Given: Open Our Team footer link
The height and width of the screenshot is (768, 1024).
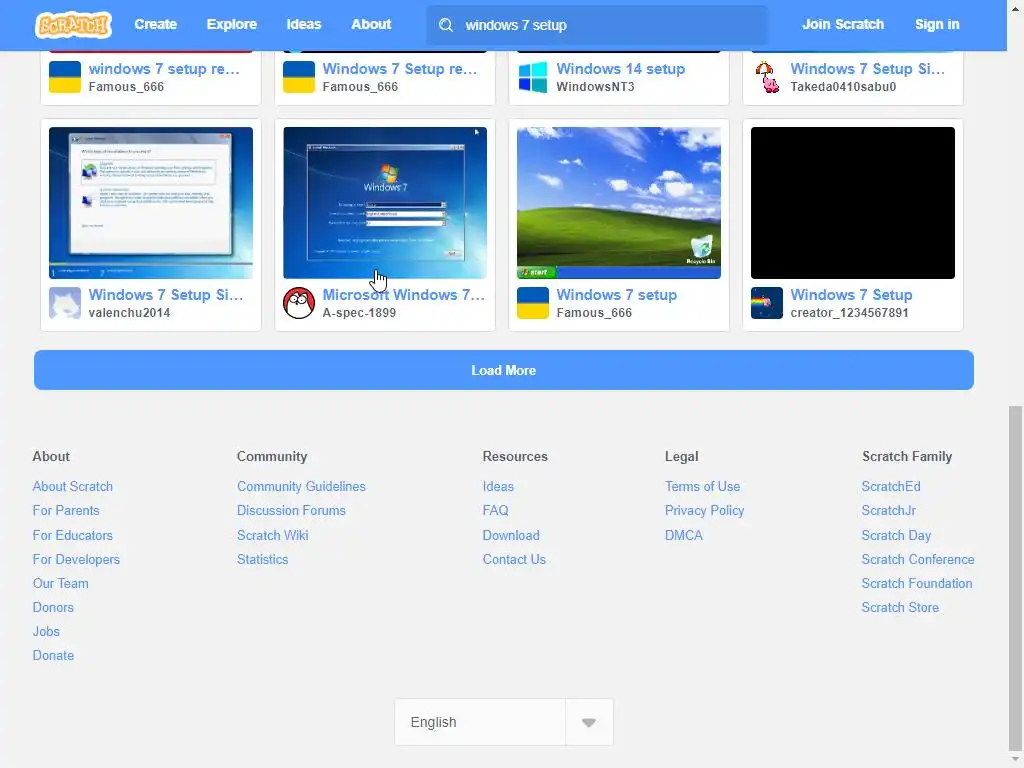Looking at the screenshot, I should pyautogui.click(x=61, y=584).
